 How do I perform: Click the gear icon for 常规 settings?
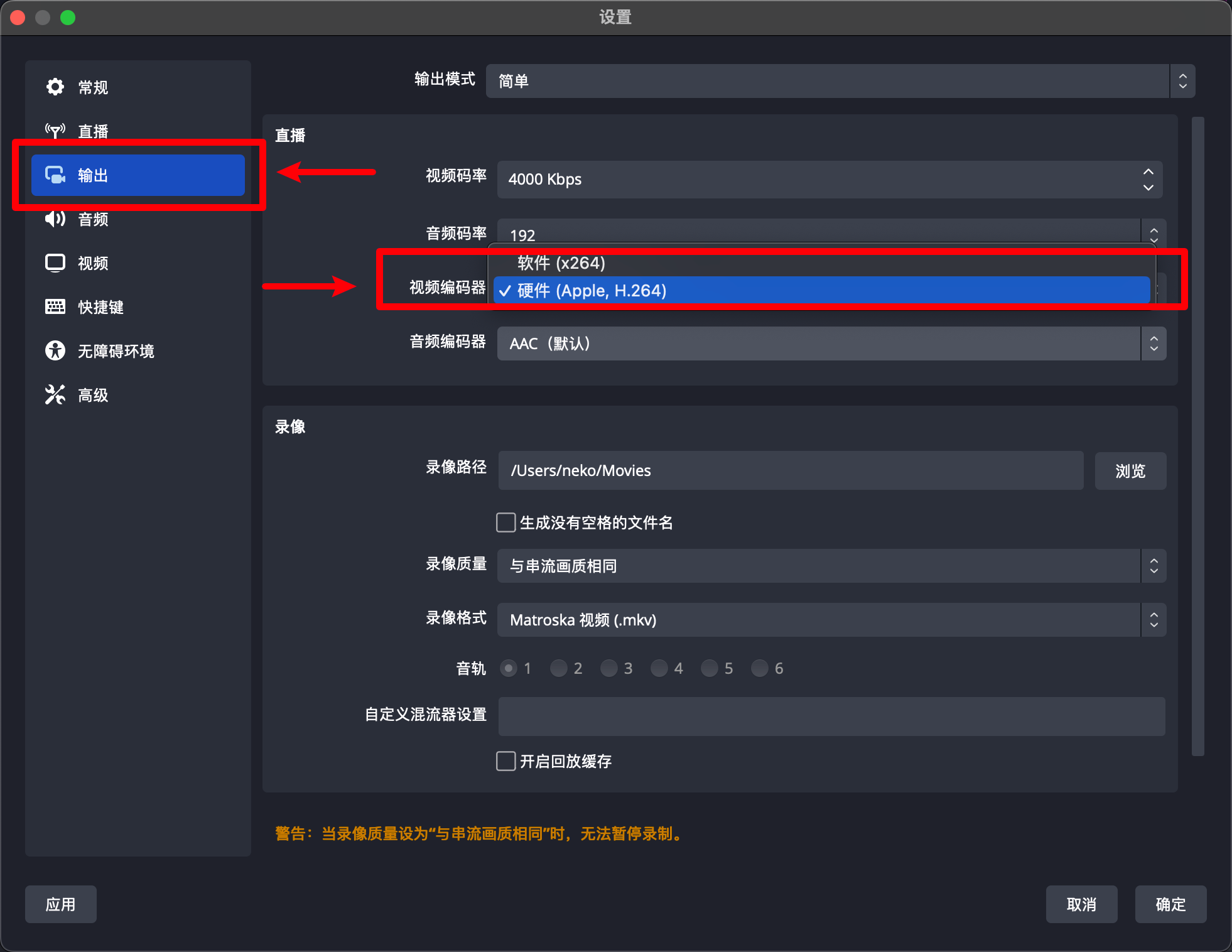[55, 87]
